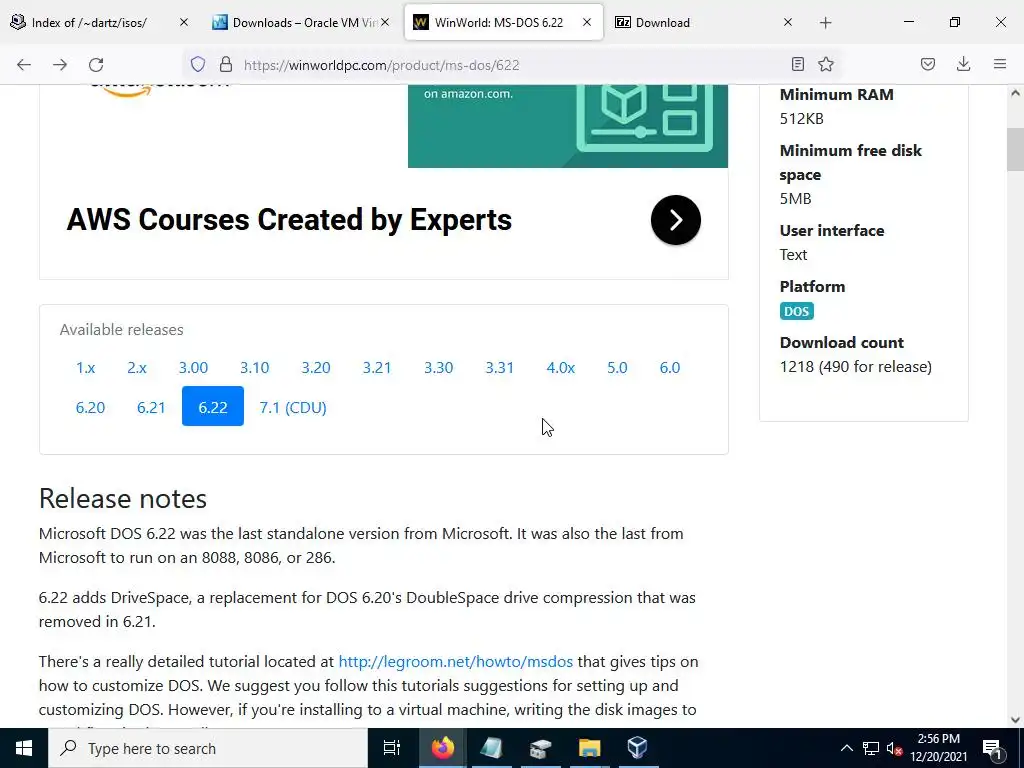Select release 3.31
The image size is (1024, 768).
(500, 368)
